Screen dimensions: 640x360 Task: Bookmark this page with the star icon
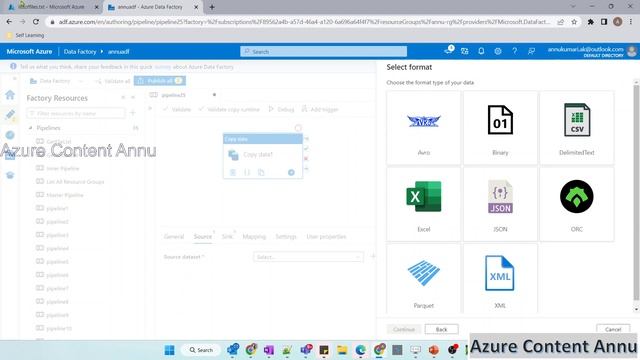coord(574,22)
